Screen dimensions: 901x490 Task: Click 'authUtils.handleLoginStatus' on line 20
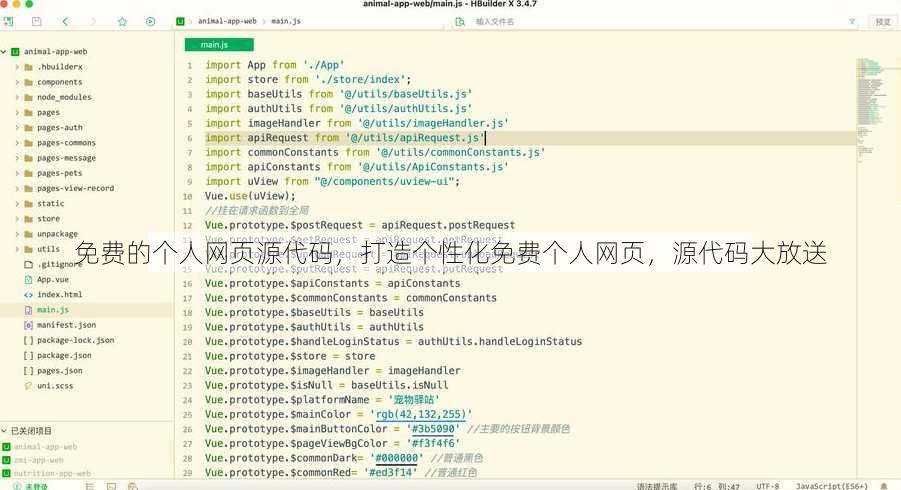click(x=499, y=341)
